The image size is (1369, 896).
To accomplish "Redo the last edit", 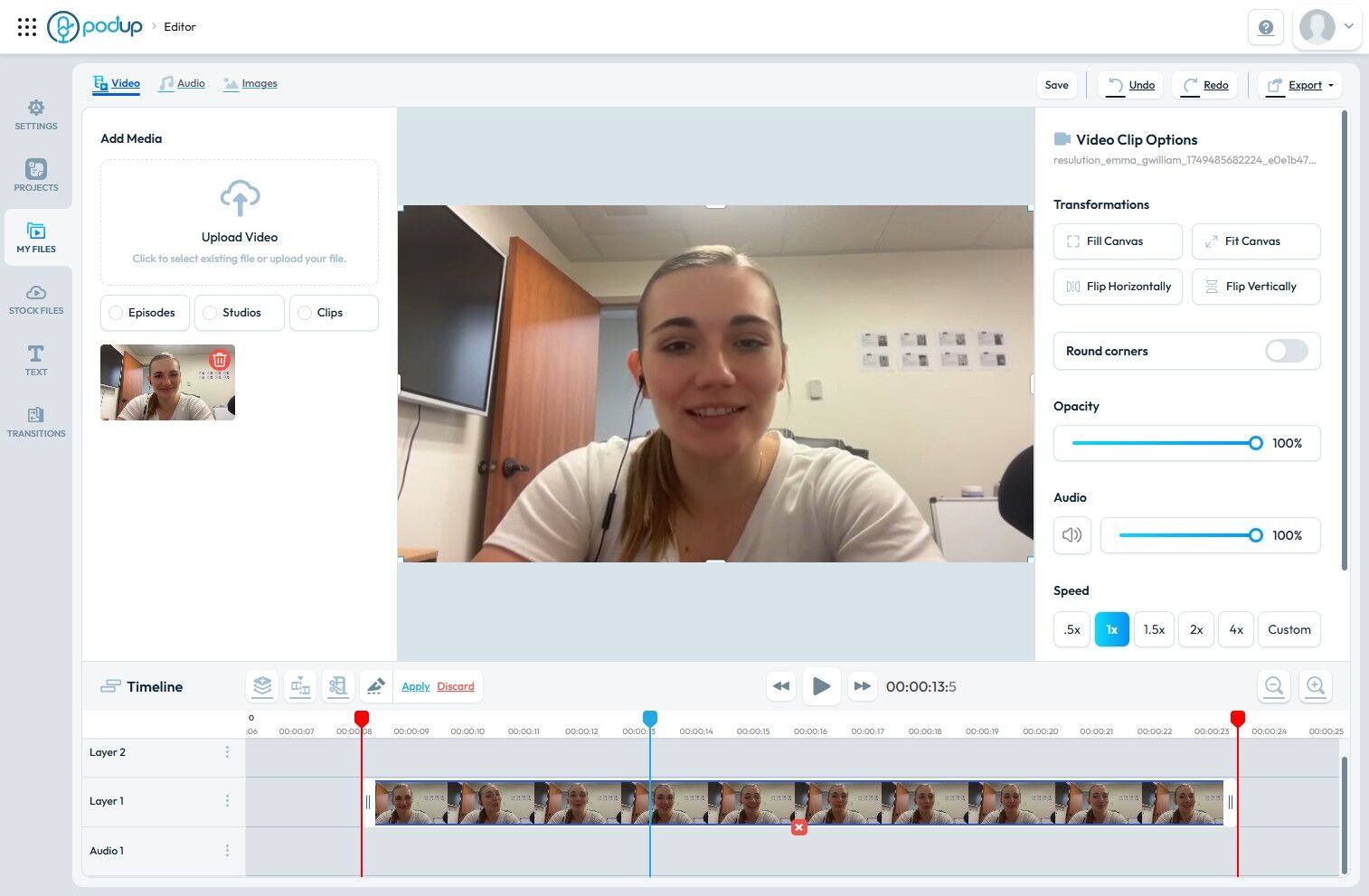I will (x=1204, y=85).
